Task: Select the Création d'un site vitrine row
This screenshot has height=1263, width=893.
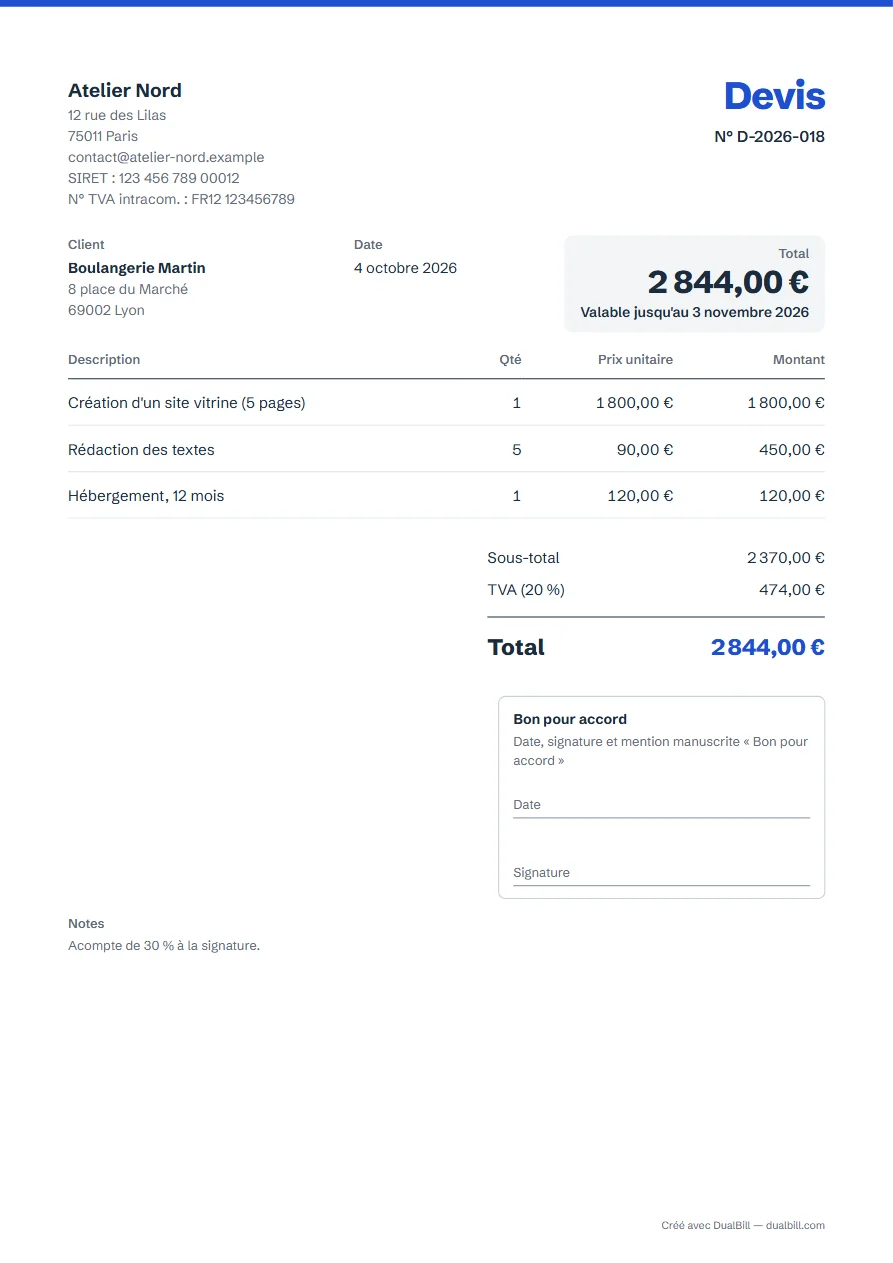Action: tap(446, 403)
